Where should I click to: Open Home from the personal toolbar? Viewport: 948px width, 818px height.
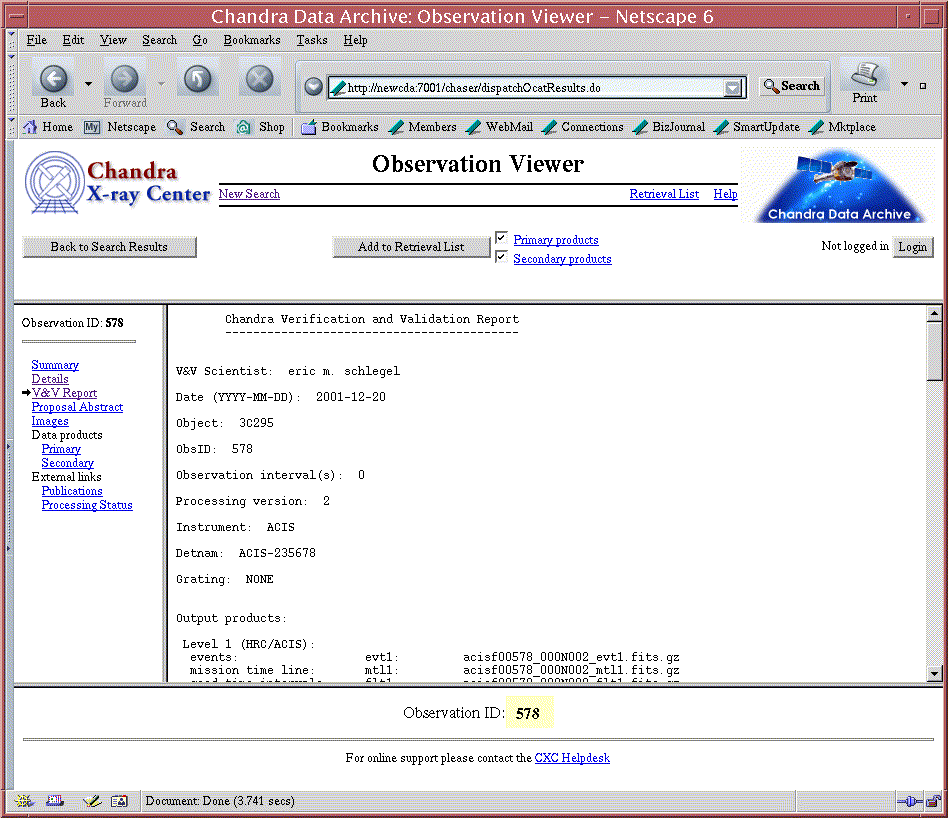coord(48,127)
